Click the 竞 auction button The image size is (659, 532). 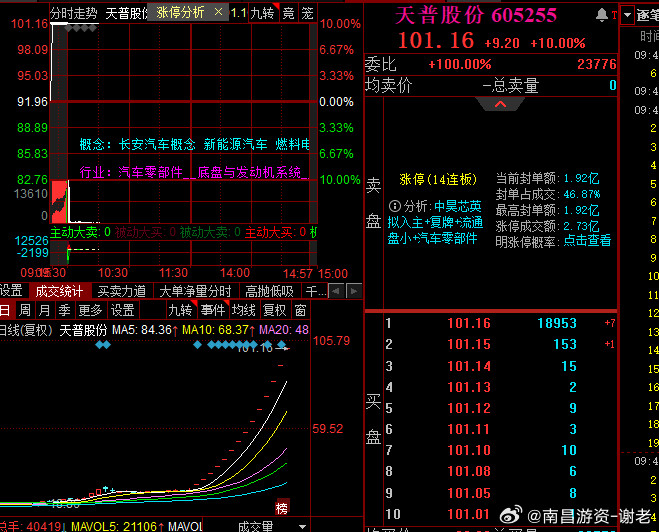[288, 13]
